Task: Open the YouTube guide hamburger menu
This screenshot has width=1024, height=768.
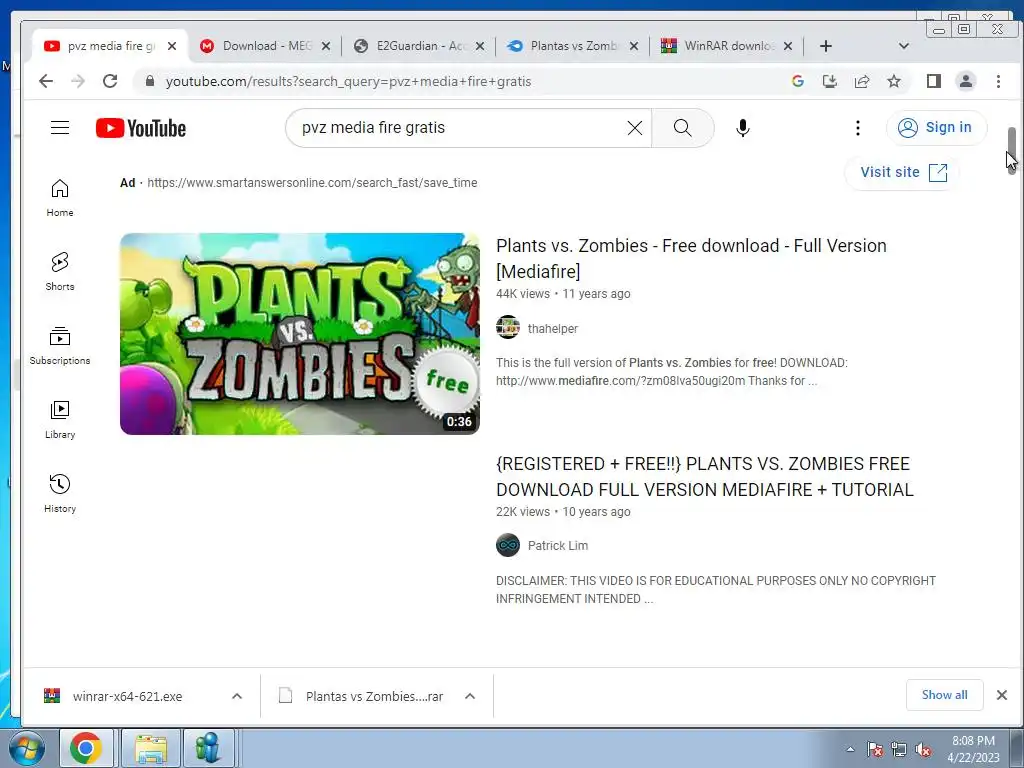Action: [60, 127]
